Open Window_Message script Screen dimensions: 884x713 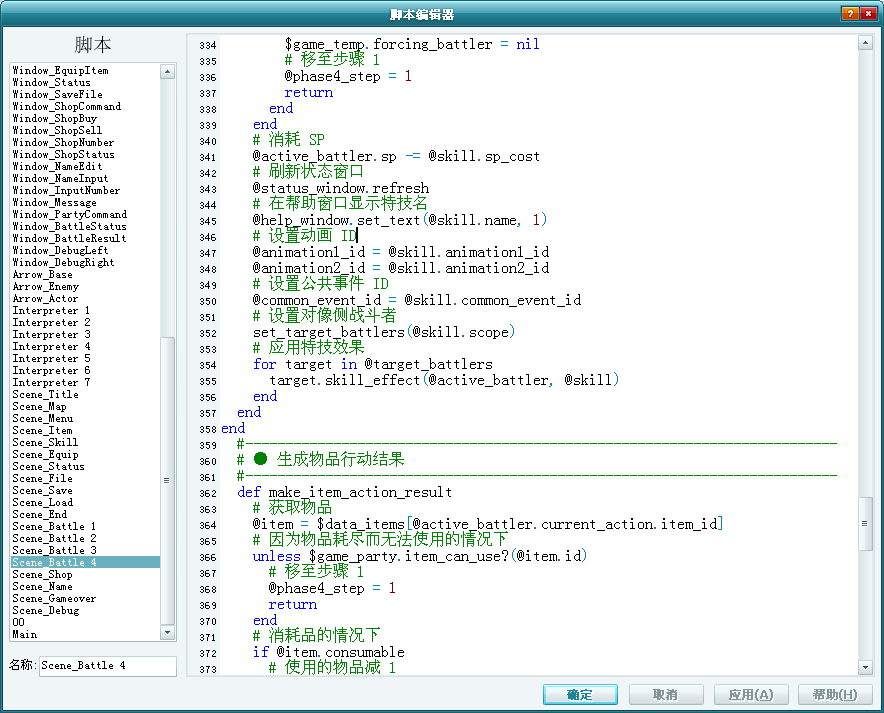tap(54, 202)
